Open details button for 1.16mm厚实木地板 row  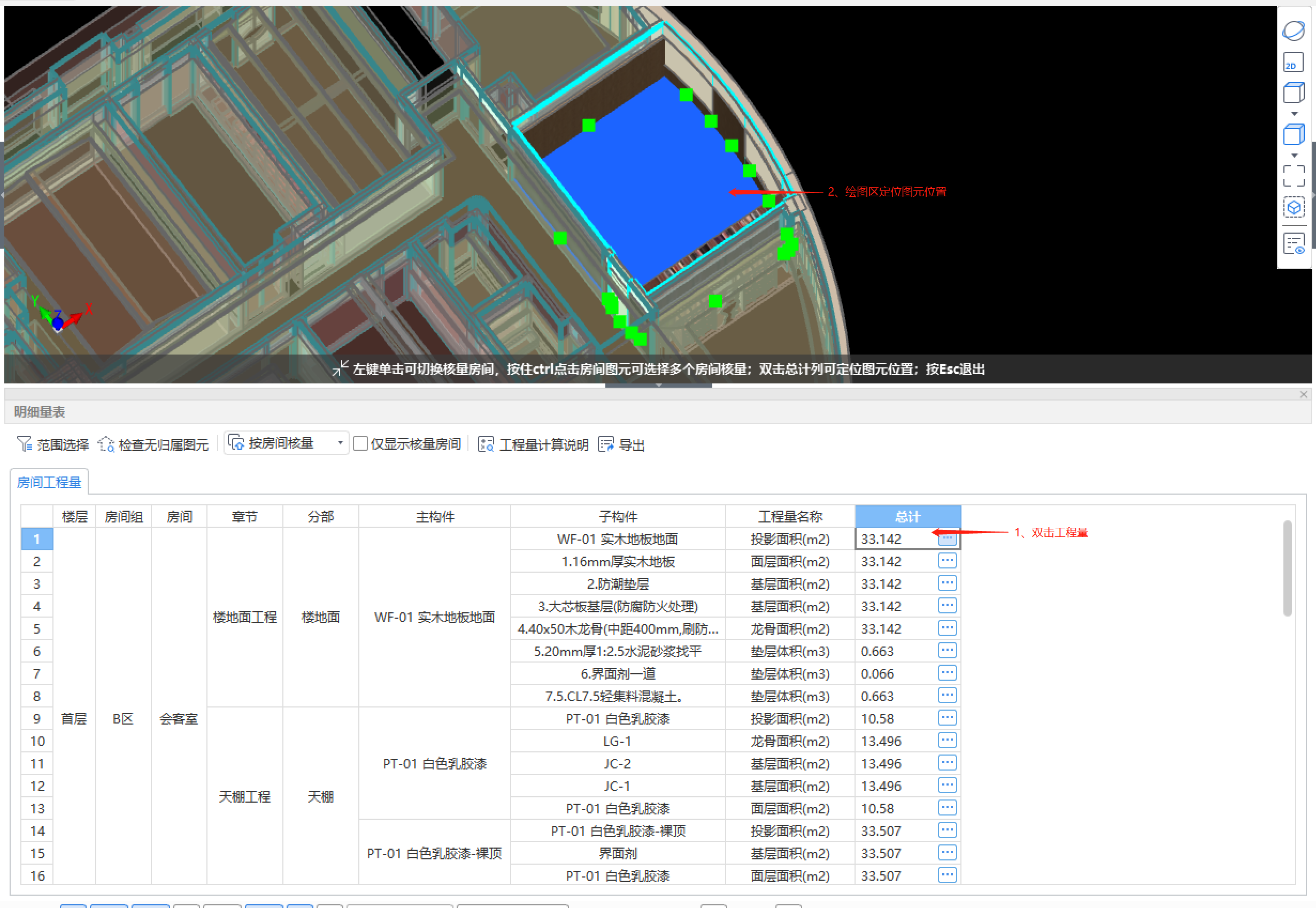coord(948,561)
